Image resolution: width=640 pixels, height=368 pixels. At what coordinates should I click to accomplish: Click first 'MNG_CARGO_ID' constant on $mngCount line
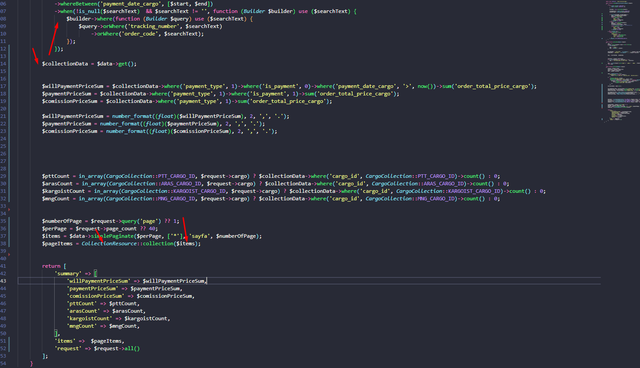click(176, 199)
